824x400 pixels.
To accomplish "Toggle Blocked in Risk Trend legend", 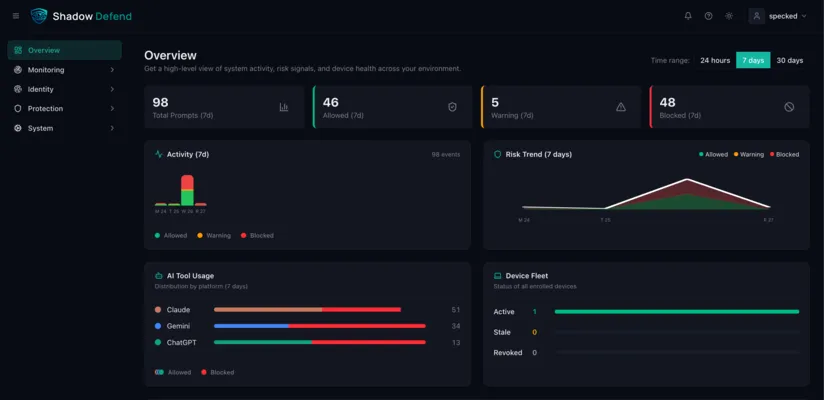I will pyautogui.click(x=784, y=155).
